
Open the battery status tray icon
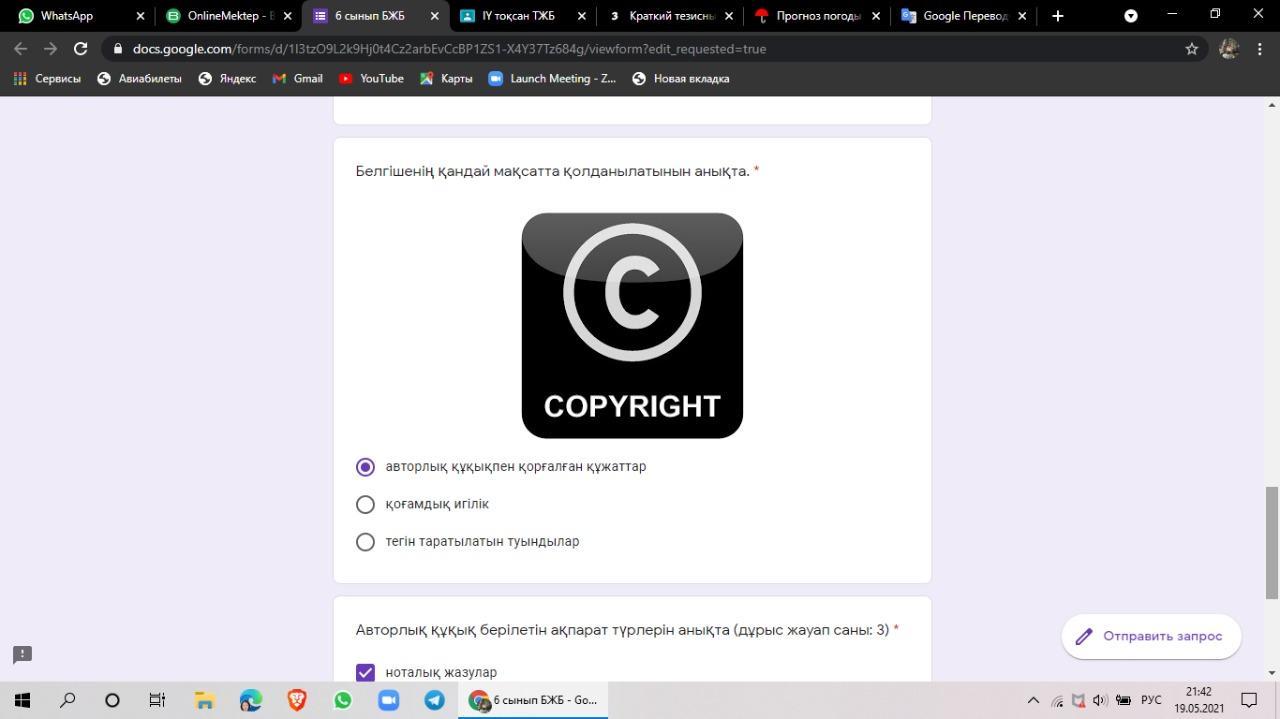[1123, 700]
